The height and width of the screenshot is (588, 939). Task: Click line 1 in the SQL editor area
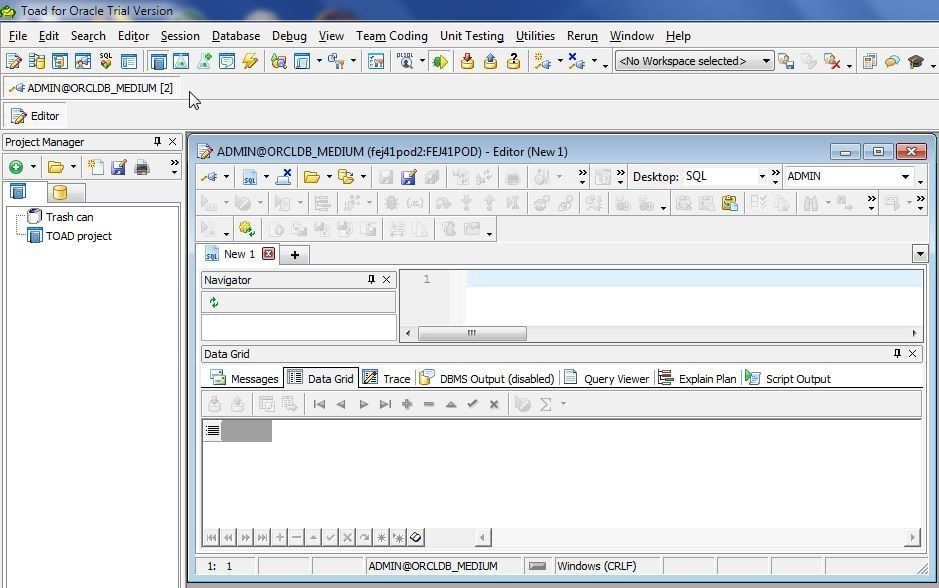pyautogui.click(x=694, y=279)
